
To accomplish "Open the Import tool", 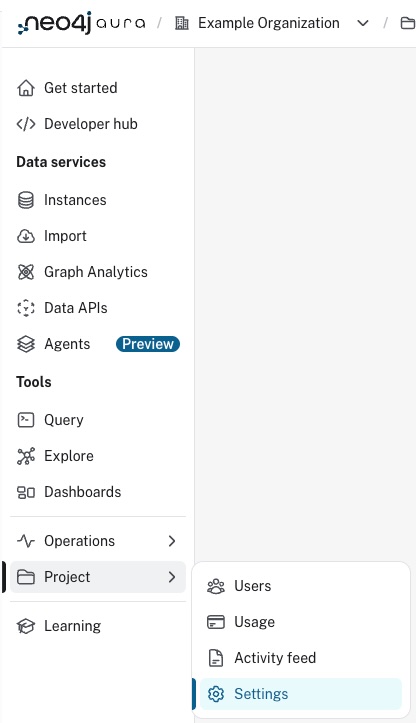I will pyautogui.click(x=98, y=236).
